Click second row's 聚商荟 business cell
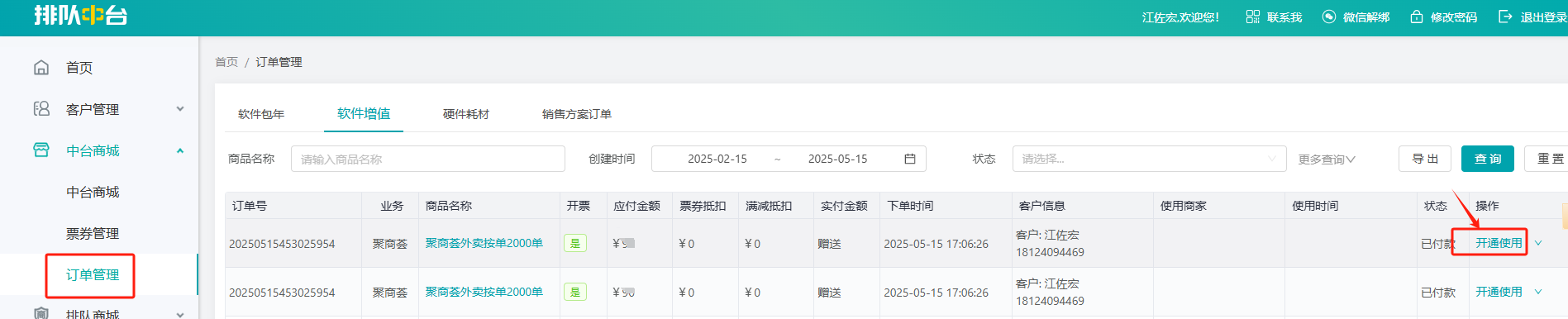Image resolution: width=1568 pixels, height=319 pixels. [390, 293]
